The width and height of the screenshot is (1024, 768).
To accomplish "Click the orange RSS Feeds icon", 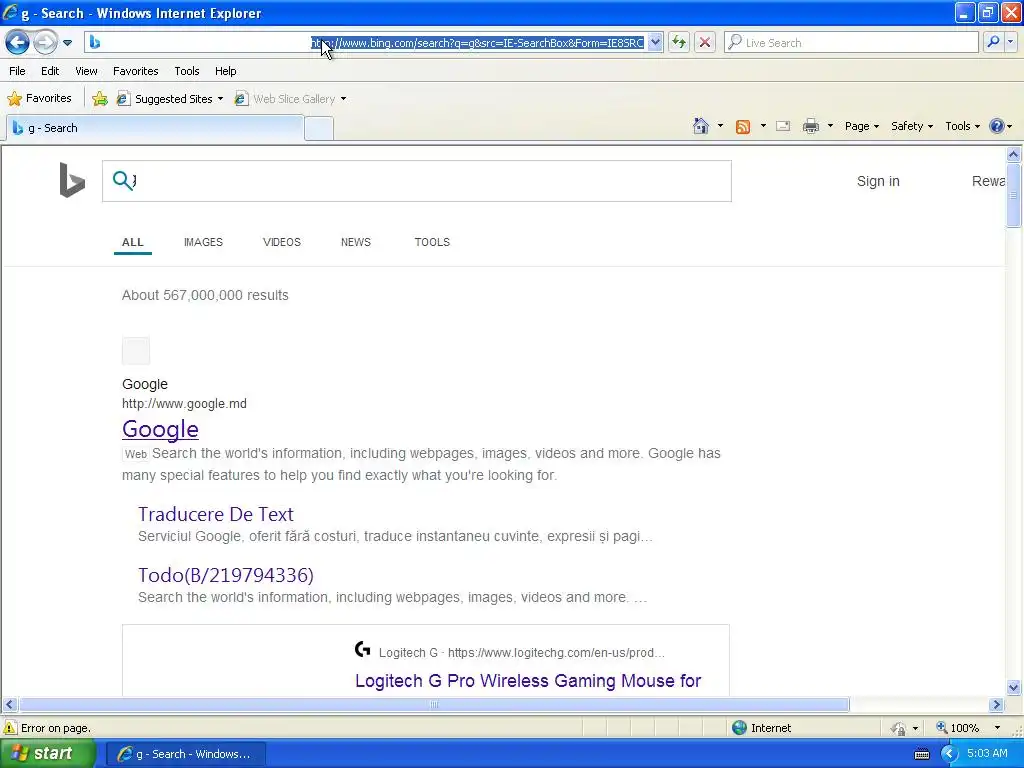I will click(x=743, y=127).
